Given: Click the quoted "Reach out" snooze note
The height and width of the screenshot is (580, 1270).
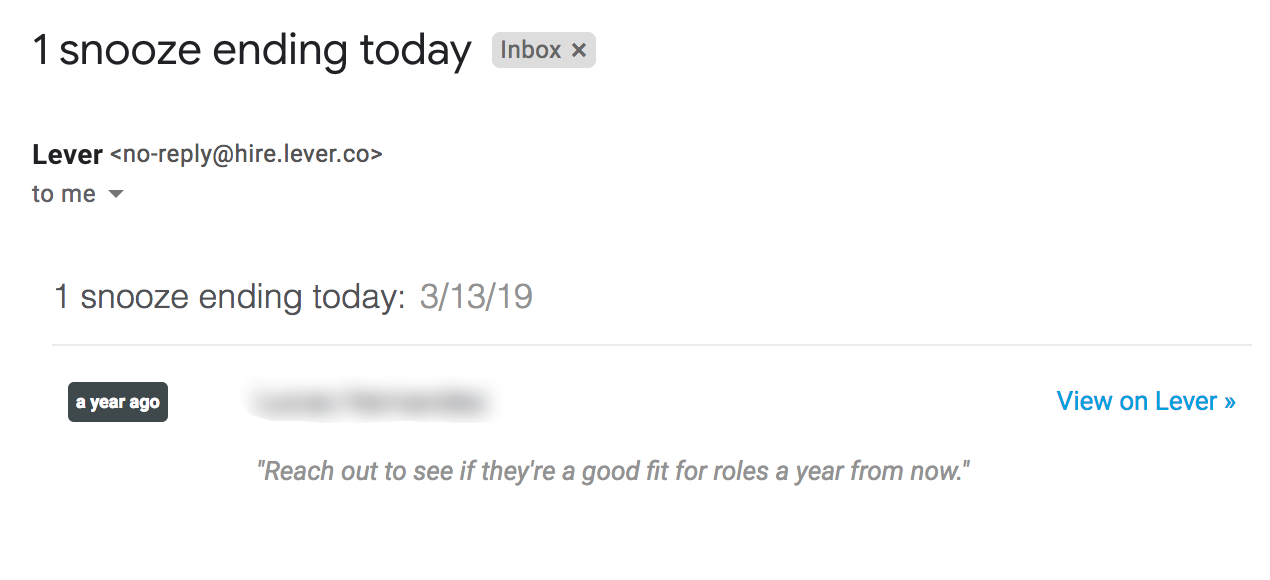Looking at the screenshot, I should click(x=614, y=471).
